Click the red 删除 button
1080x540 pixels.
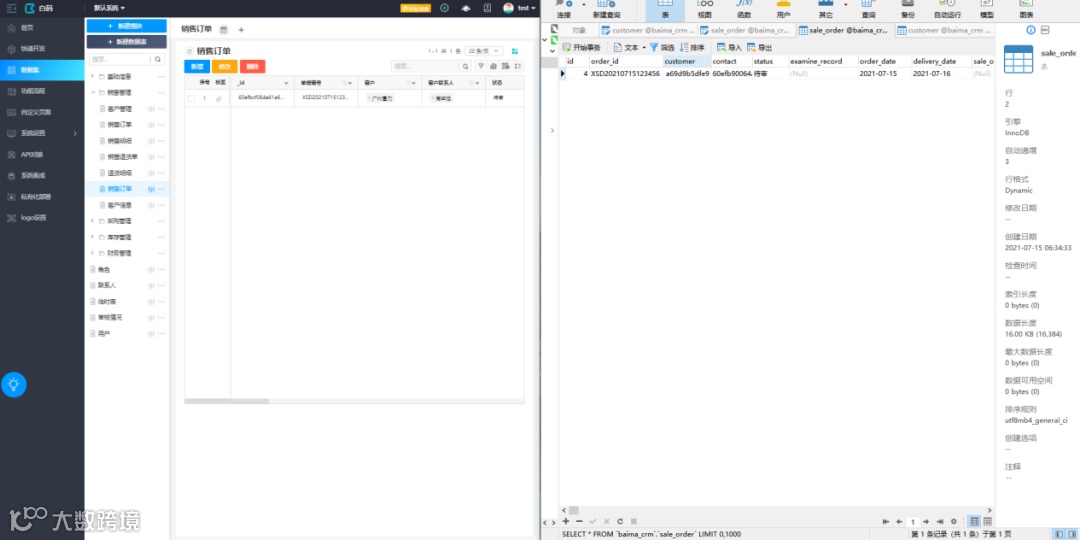pyautogui.click(x=252, y=66)
